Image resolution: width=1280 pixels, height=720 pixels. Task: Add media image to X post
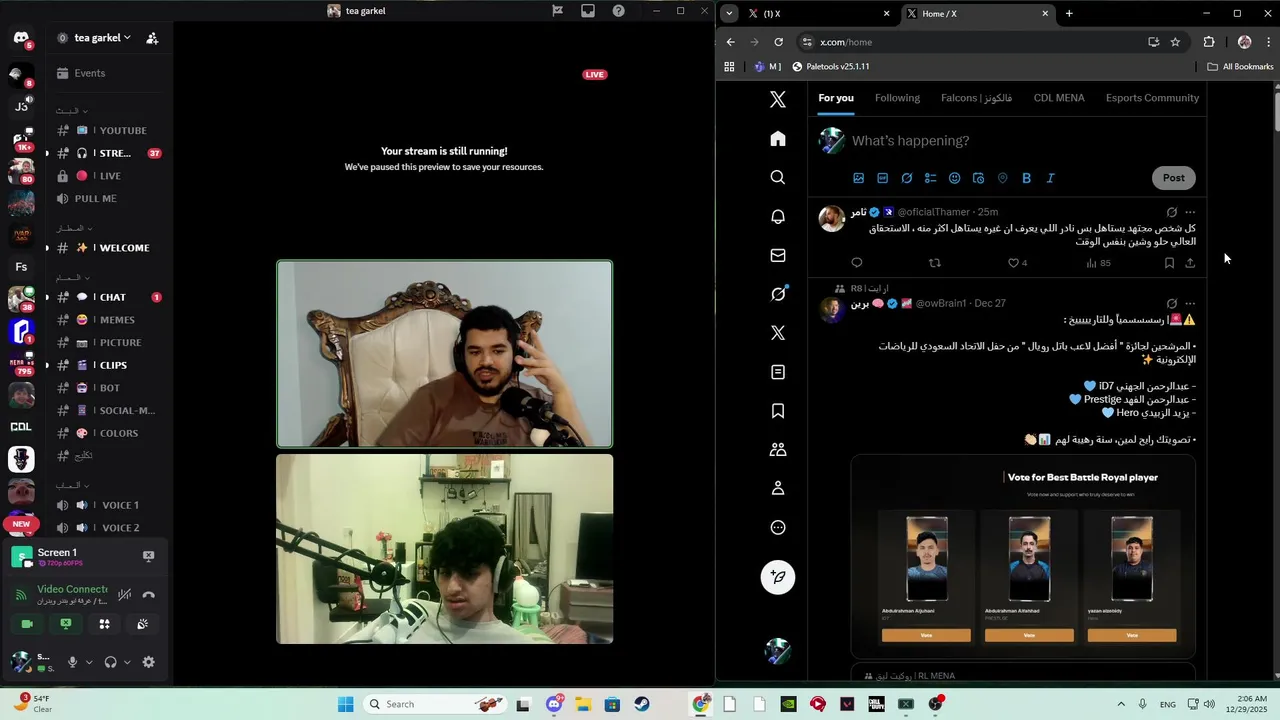[858, 178]
